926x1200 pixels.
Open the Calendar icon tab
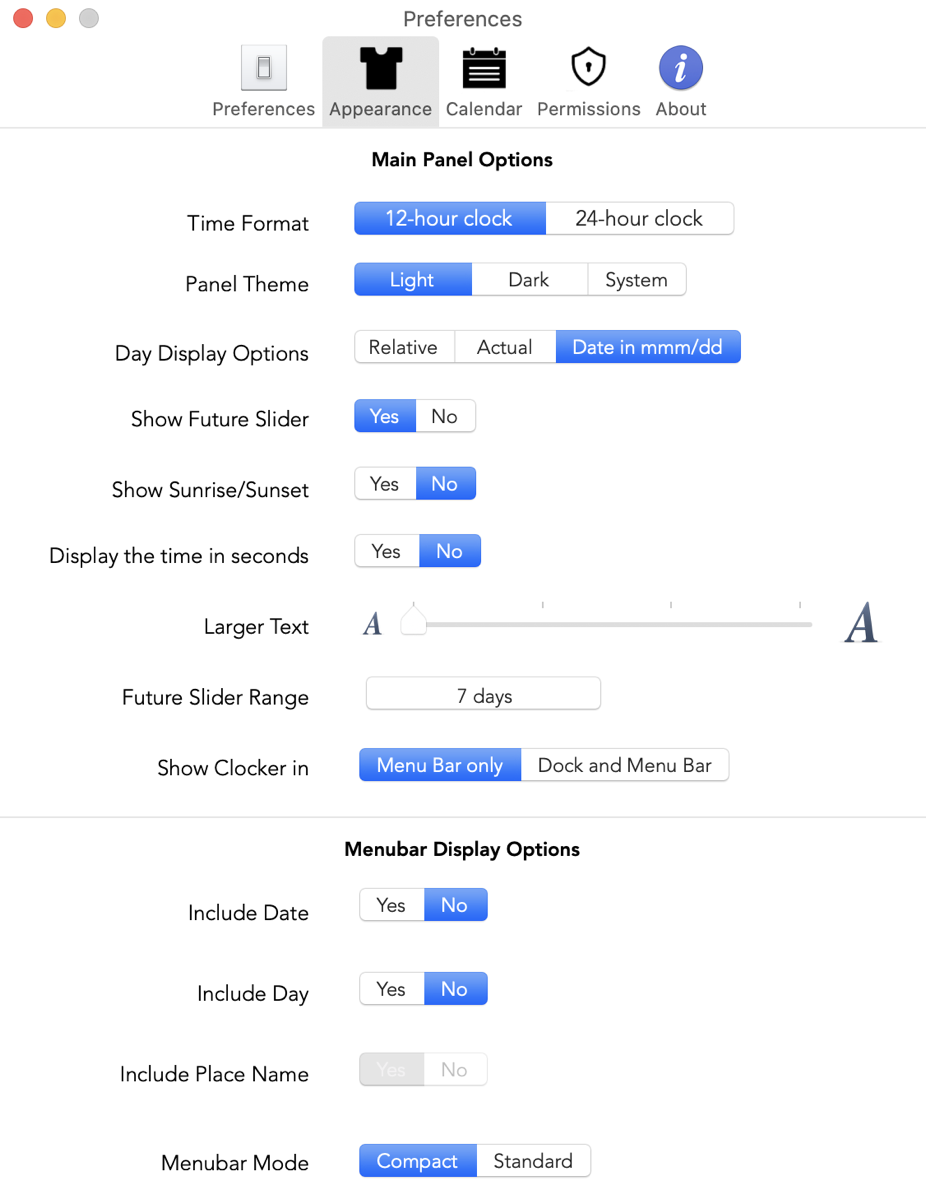click(x=484, y=69)
